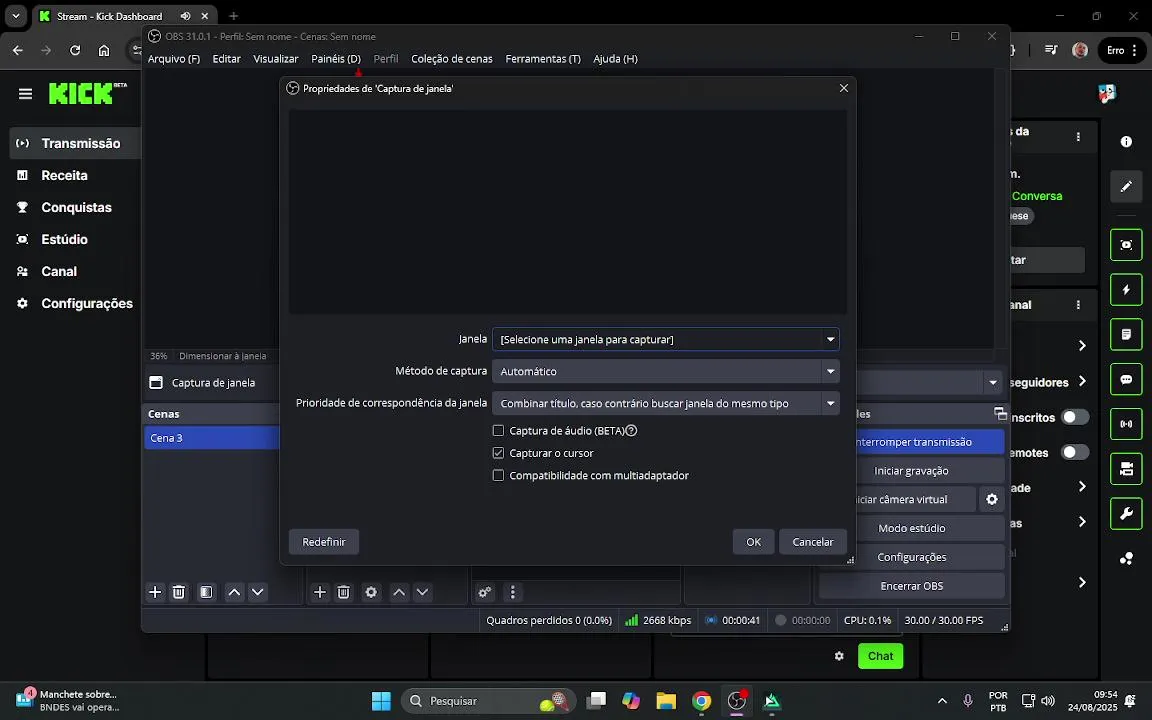The image size is (1152, 720).
Task: Open Editar menu in OBS
Action: 226,59
